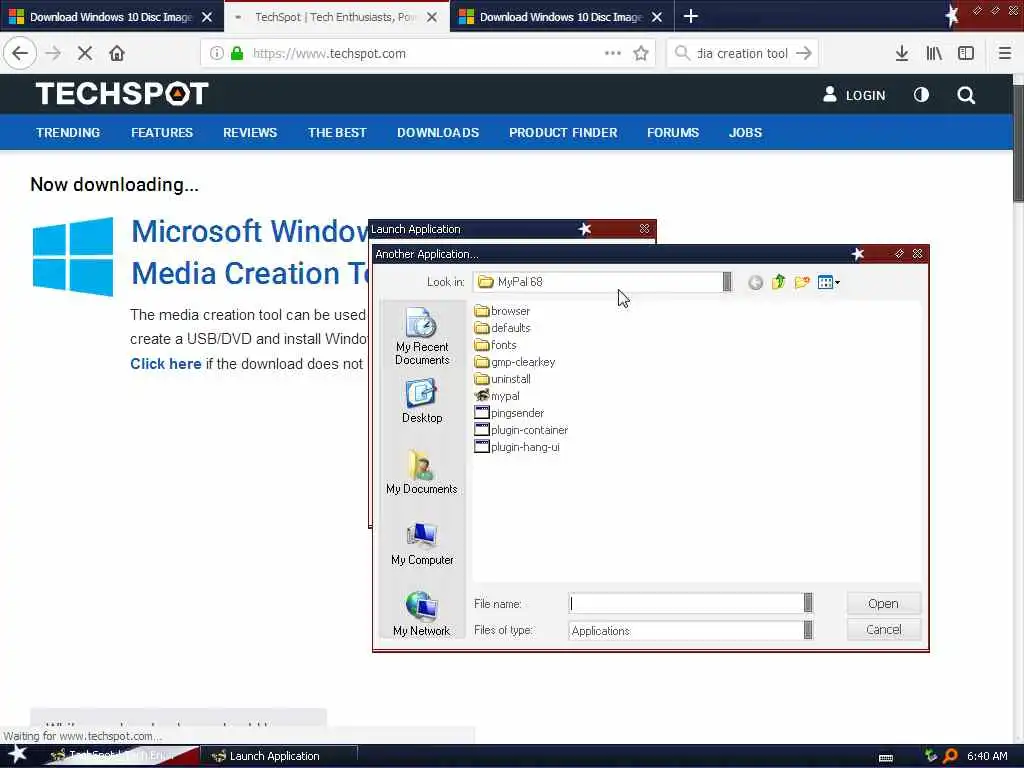Select Desktop in the places bar
This screenshot has width=1024, height=768.
422,402
